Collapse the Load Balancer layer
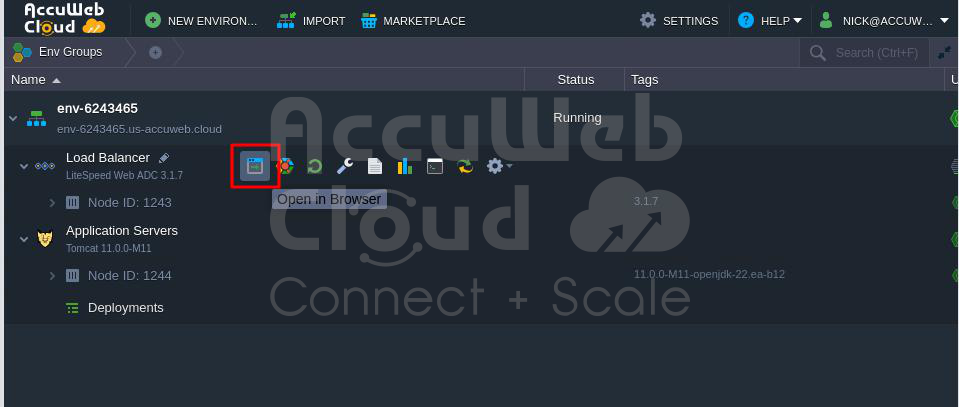 point(24,166)
